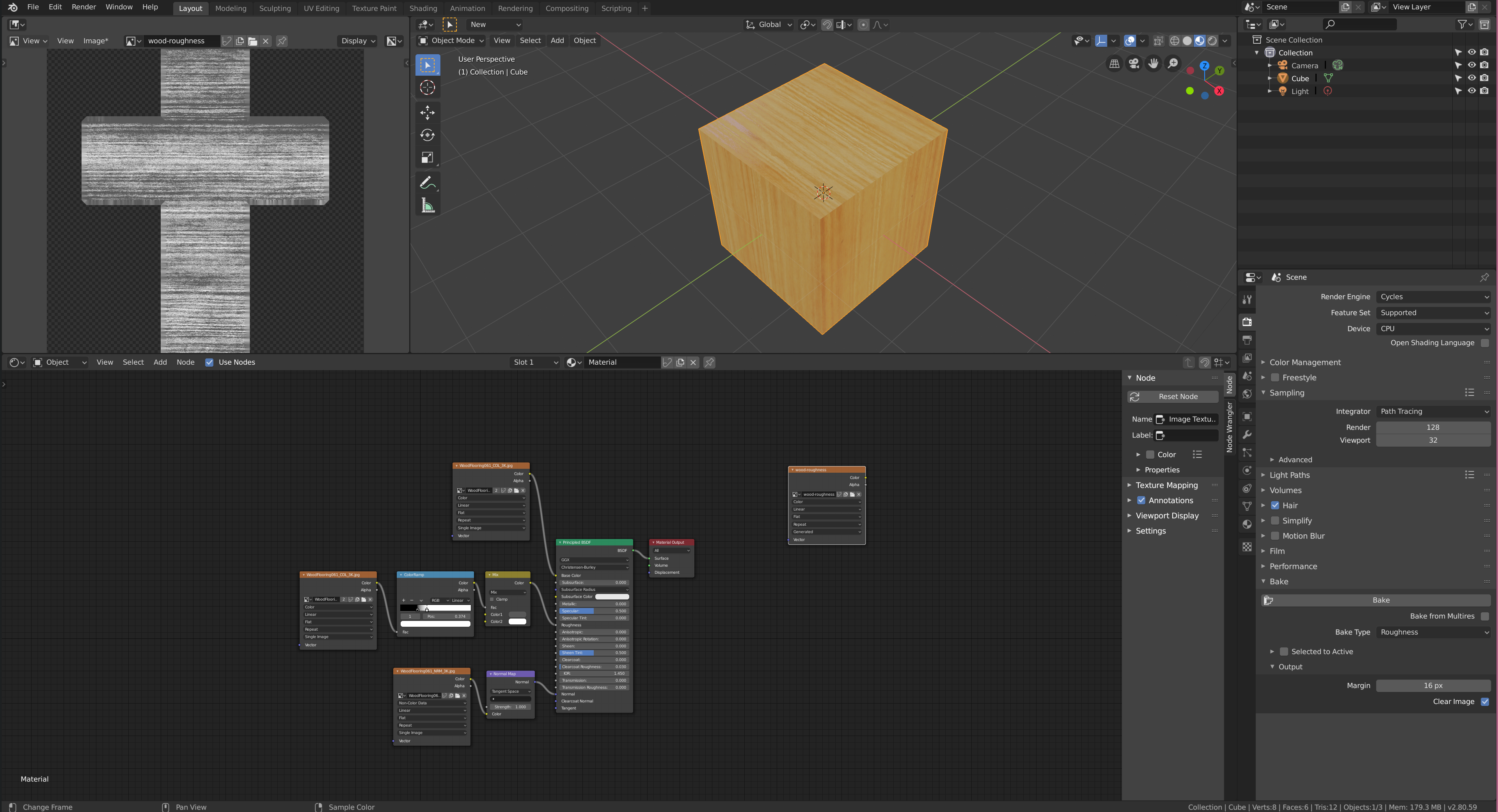The height and width of the screenshot is (812, 1498).
Task: Expand the Light Paths panel
Action: [x=1289, y=475]
